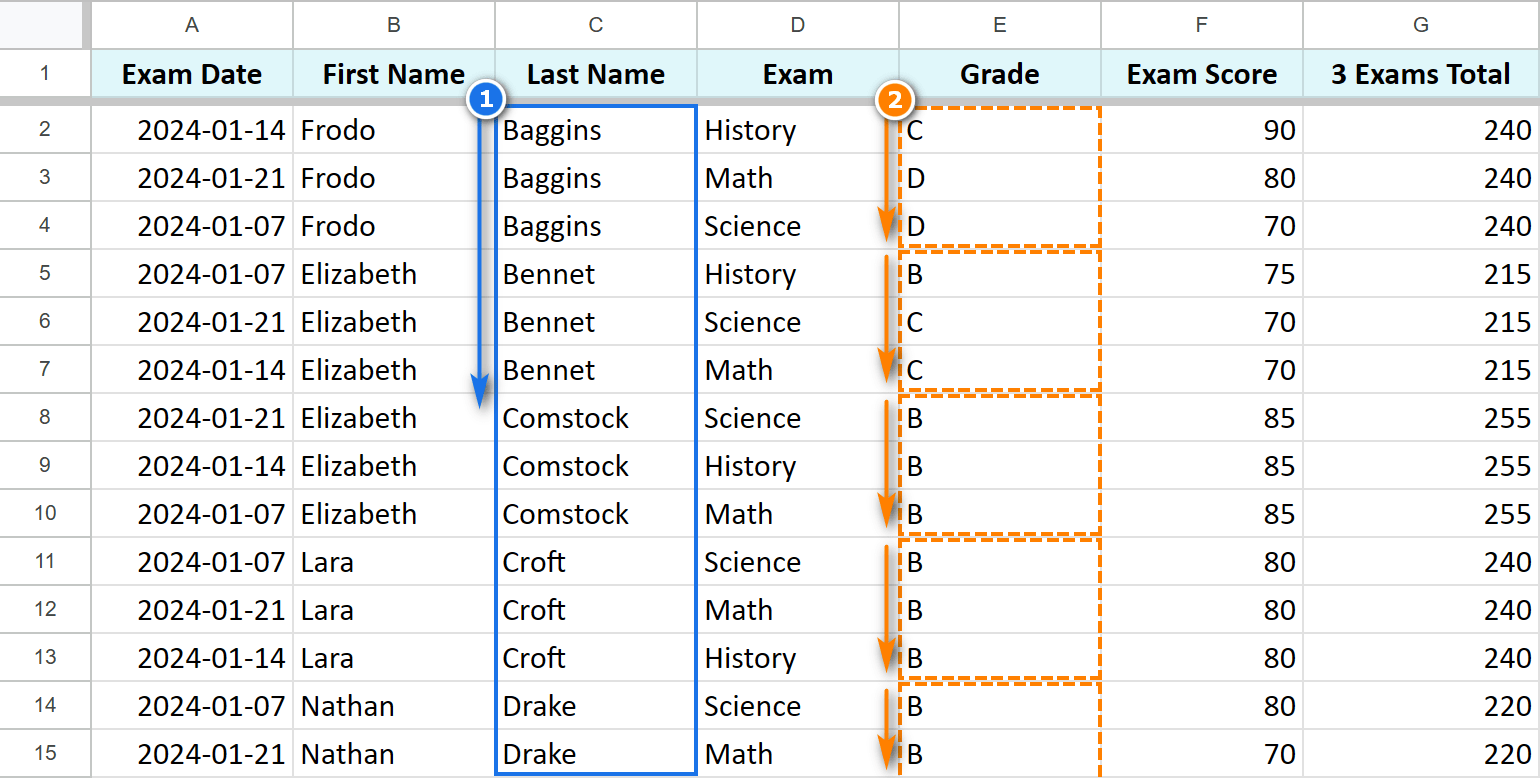Image resolution: width=1540 pixels, height=778 pixels.
Task: Select 'Elizabeth' in row 5
Action: coord(394,274)
